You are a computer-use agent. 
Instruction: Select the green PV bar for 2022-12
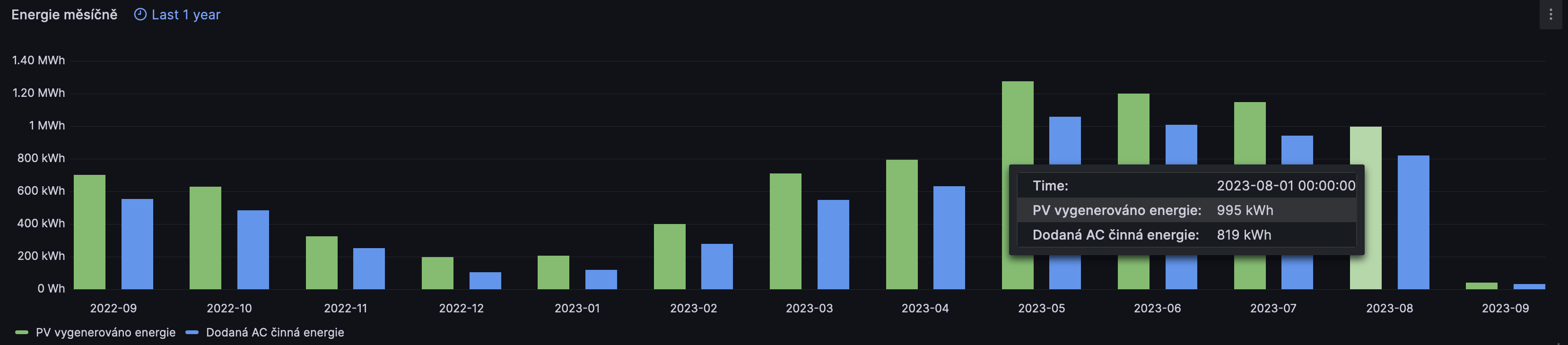point(438,273)
